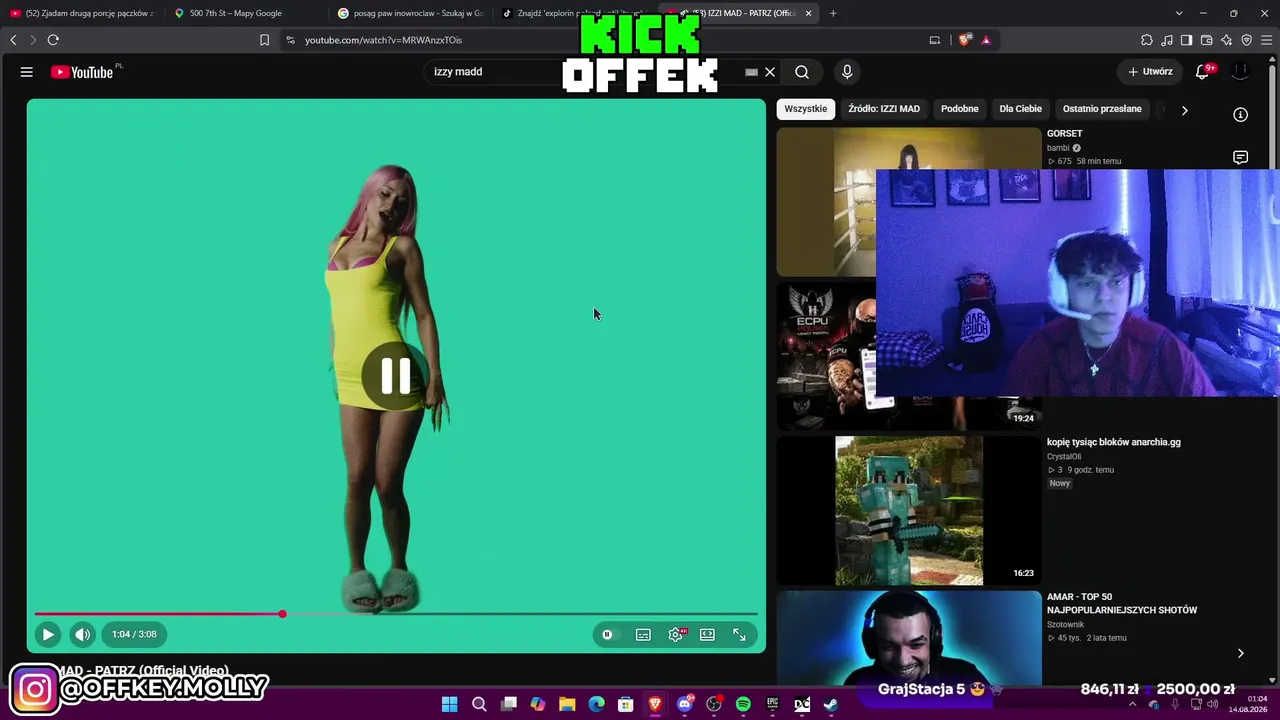Open YouTube notifications bell
This screenshot has width=1280, height=720.
point(1203,72)
